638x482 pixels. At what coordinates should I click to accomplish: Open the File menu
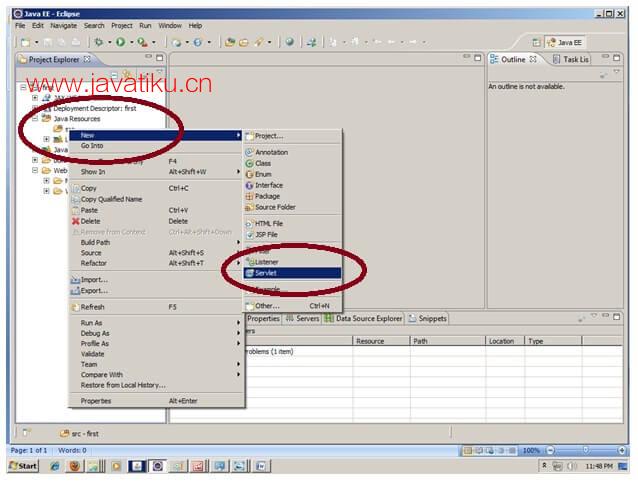[x=20, y=26]
